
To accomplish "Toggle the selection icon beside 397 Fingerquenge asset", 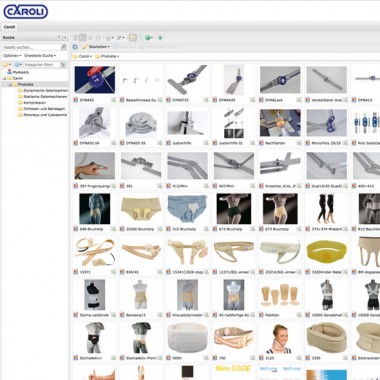I will click(113, 186).
